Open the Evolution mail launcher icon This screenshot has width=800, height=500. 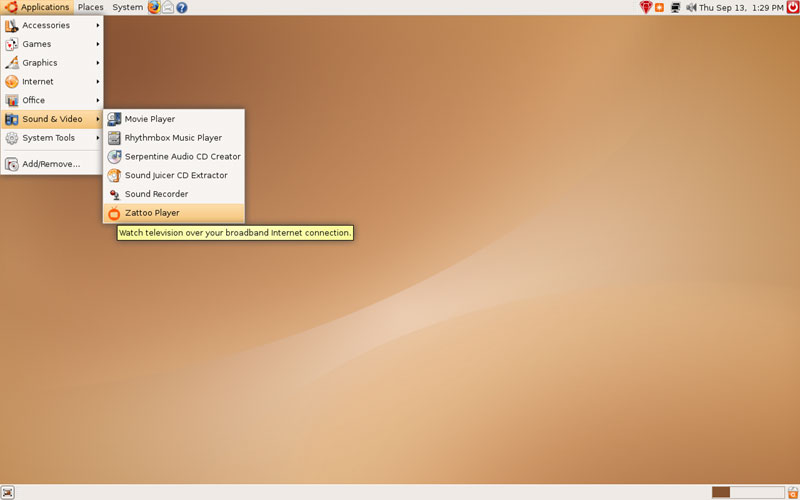(x=168, y=7)
